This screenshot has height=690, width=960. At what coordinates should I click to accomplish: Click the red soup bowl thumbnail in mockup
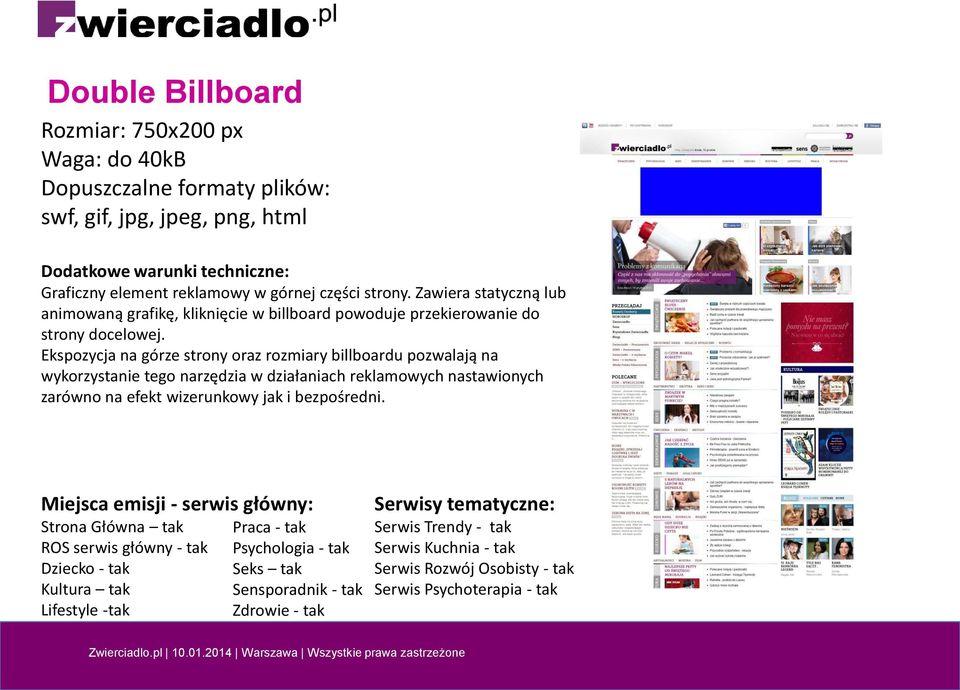(781, 280)
